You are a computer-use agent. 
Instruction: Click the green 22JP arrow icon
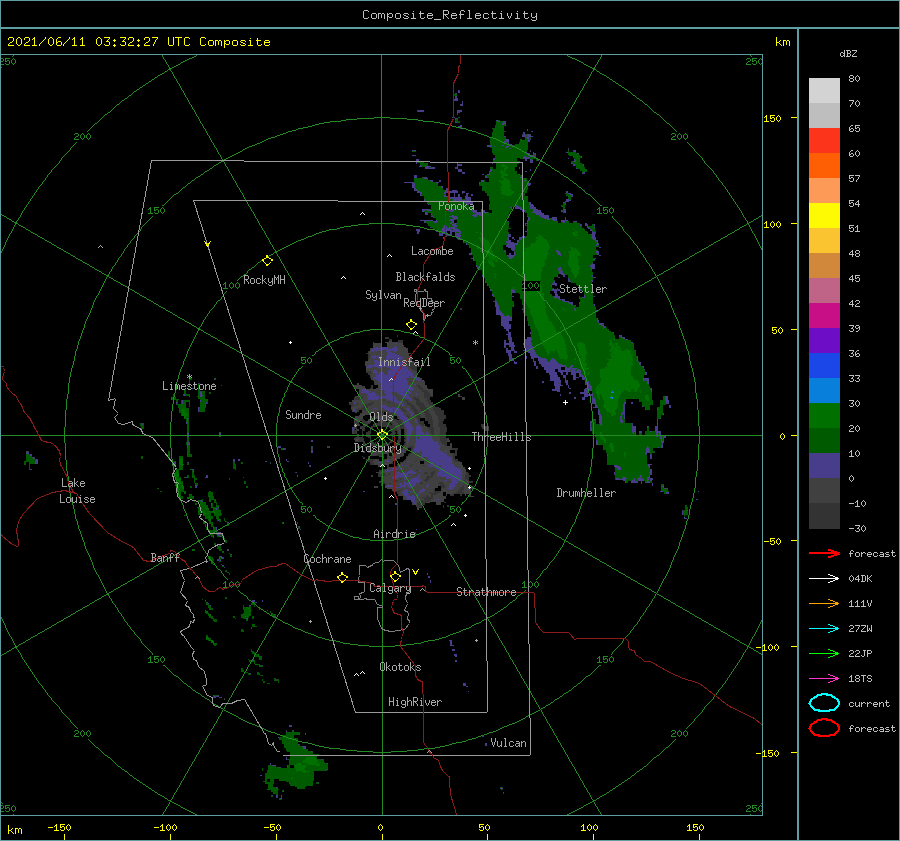click(x=824, y=653)
